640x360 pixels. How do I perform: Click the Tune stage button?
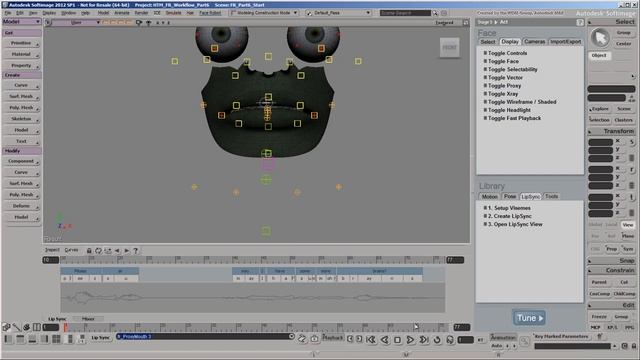pos(529,318)
